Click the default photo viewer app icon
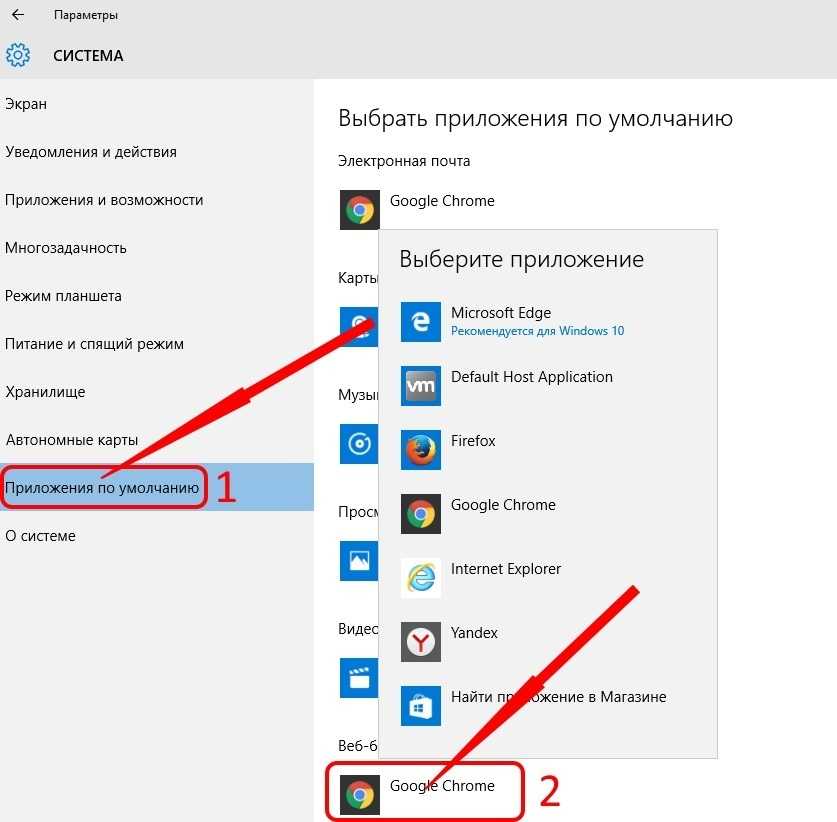 pyautogui.click(x=359, y=561)
